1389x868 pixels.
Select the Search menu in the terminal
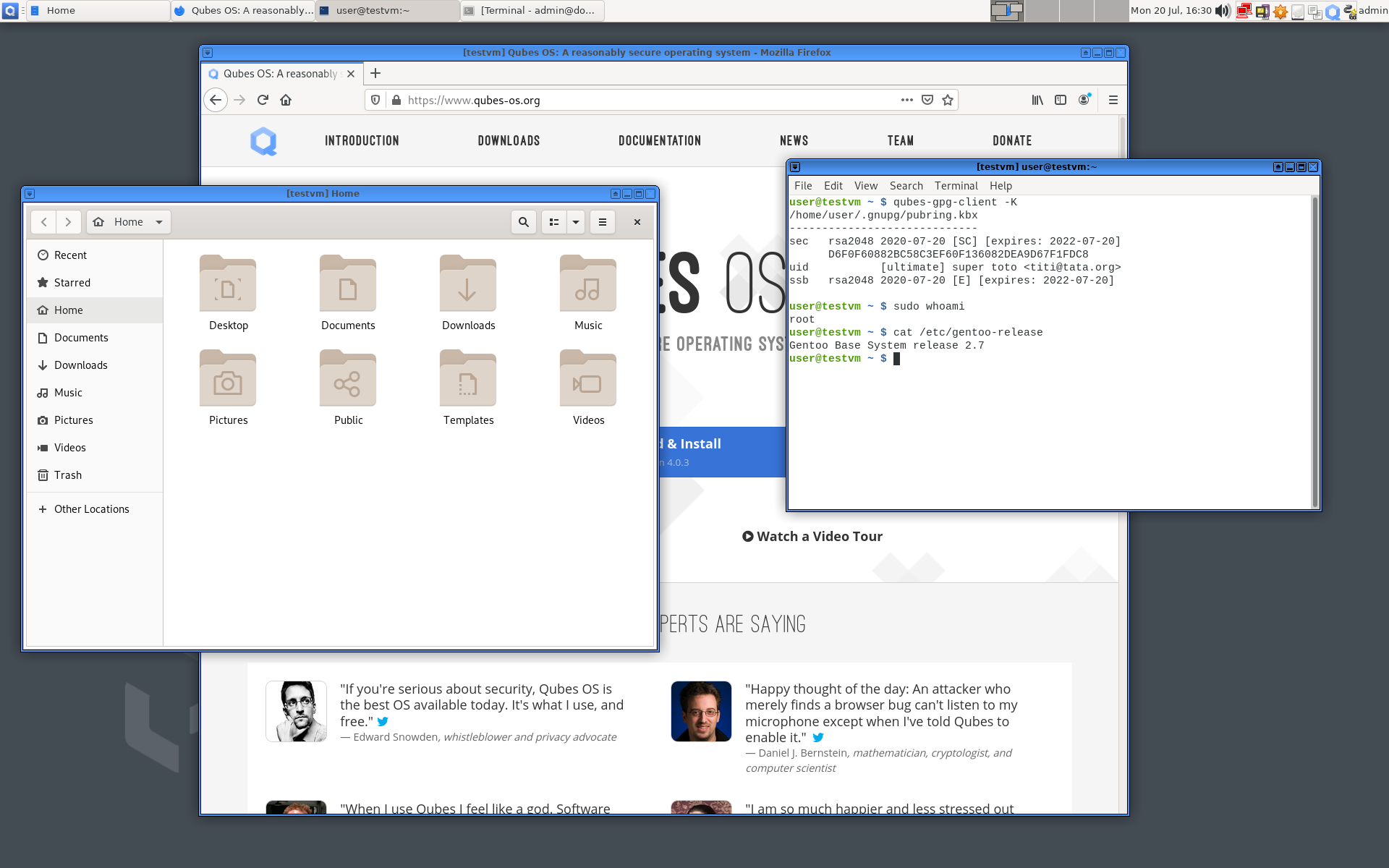(906, 186)
